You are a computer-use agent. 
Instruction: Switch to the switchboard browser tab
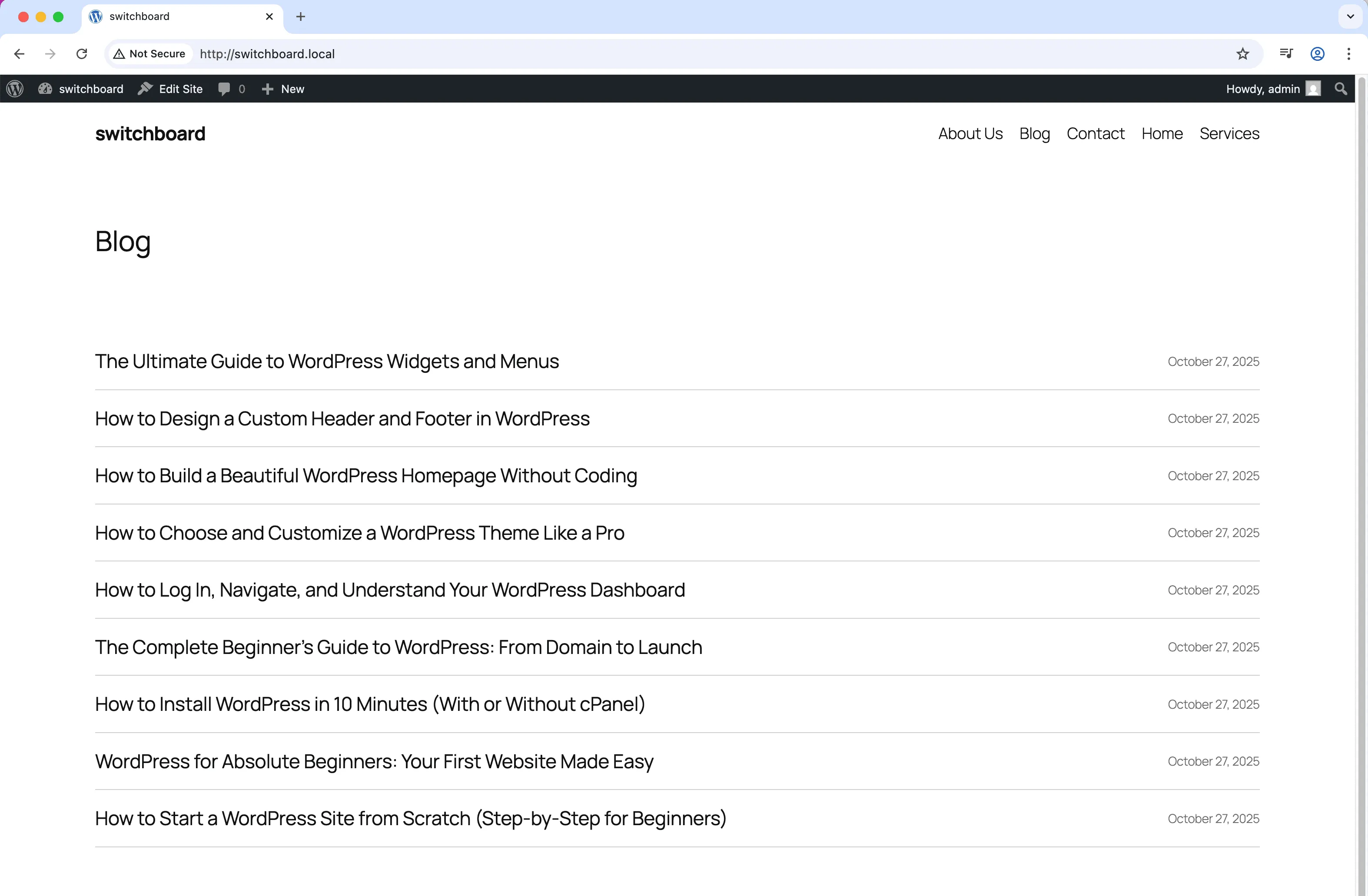[x=173, y=17]
